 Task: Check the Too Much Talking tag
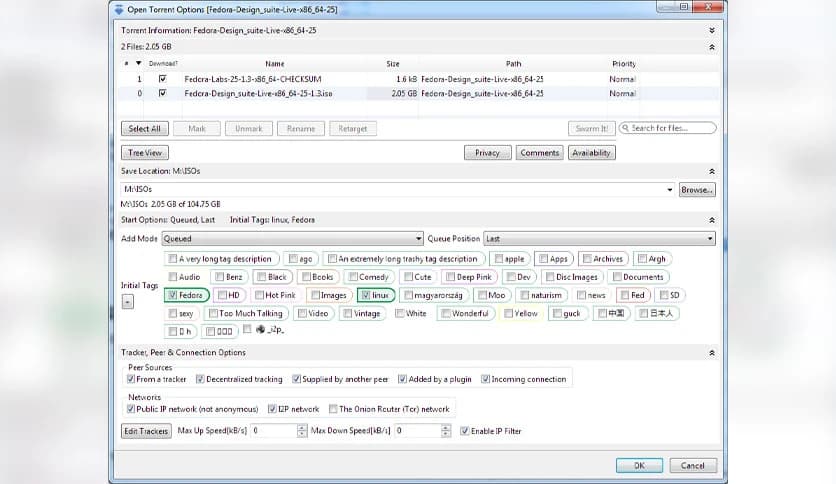coord(213,313)
